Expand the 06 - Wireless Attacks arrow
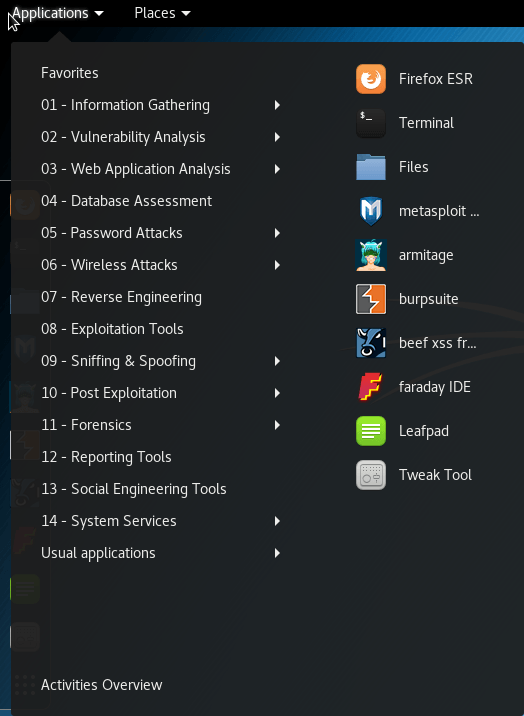This screenshot has width=524, height=716. [x=277, y=265]
